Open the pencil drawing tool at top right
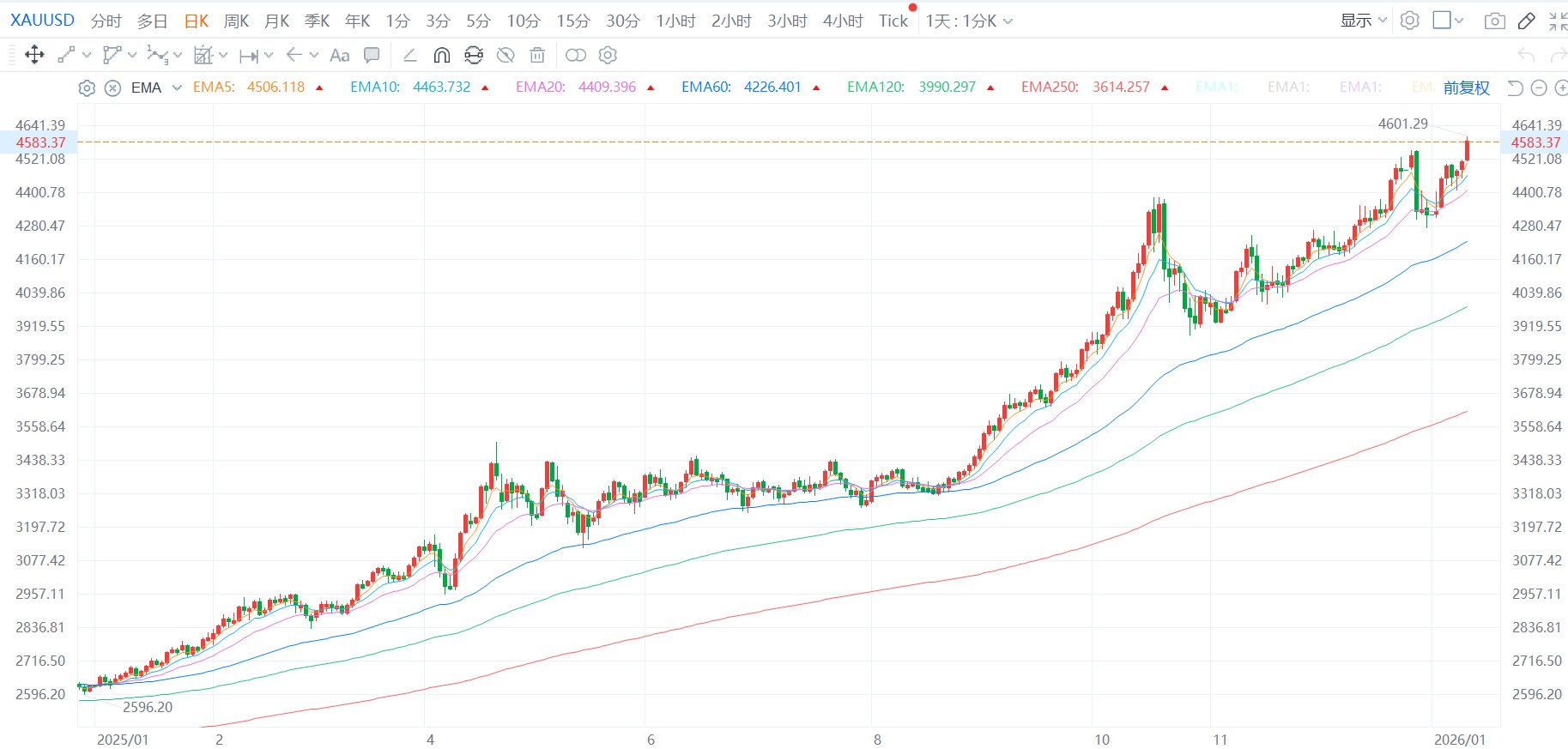This screenshot has width=1568, height=749. coord(1527,21)
